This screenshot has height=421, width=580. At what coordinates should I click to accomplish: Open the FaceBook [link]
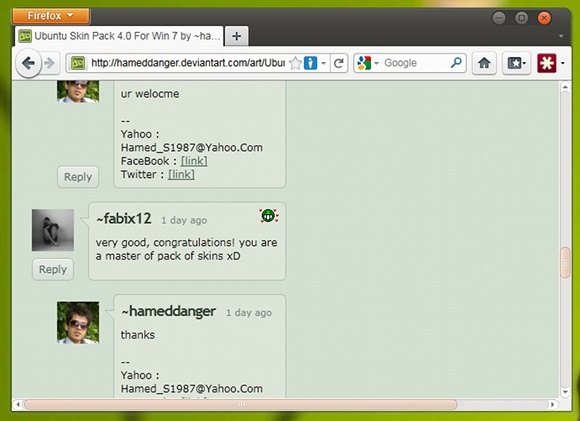click(x=194, y=161)
